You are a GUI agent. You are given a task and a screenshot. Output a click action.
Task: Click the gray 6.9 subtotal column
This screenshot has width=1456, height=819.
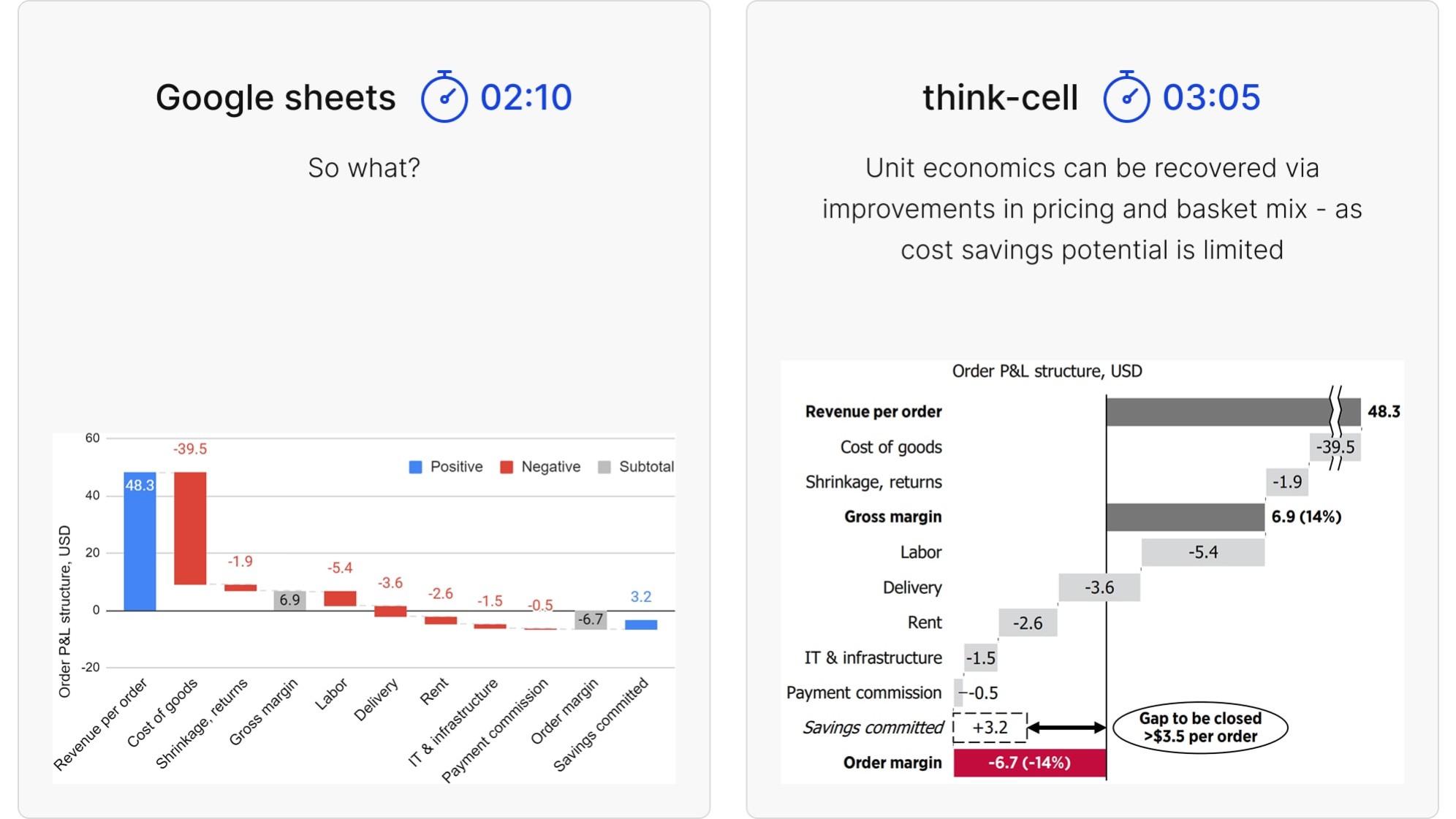click(289, 600)
